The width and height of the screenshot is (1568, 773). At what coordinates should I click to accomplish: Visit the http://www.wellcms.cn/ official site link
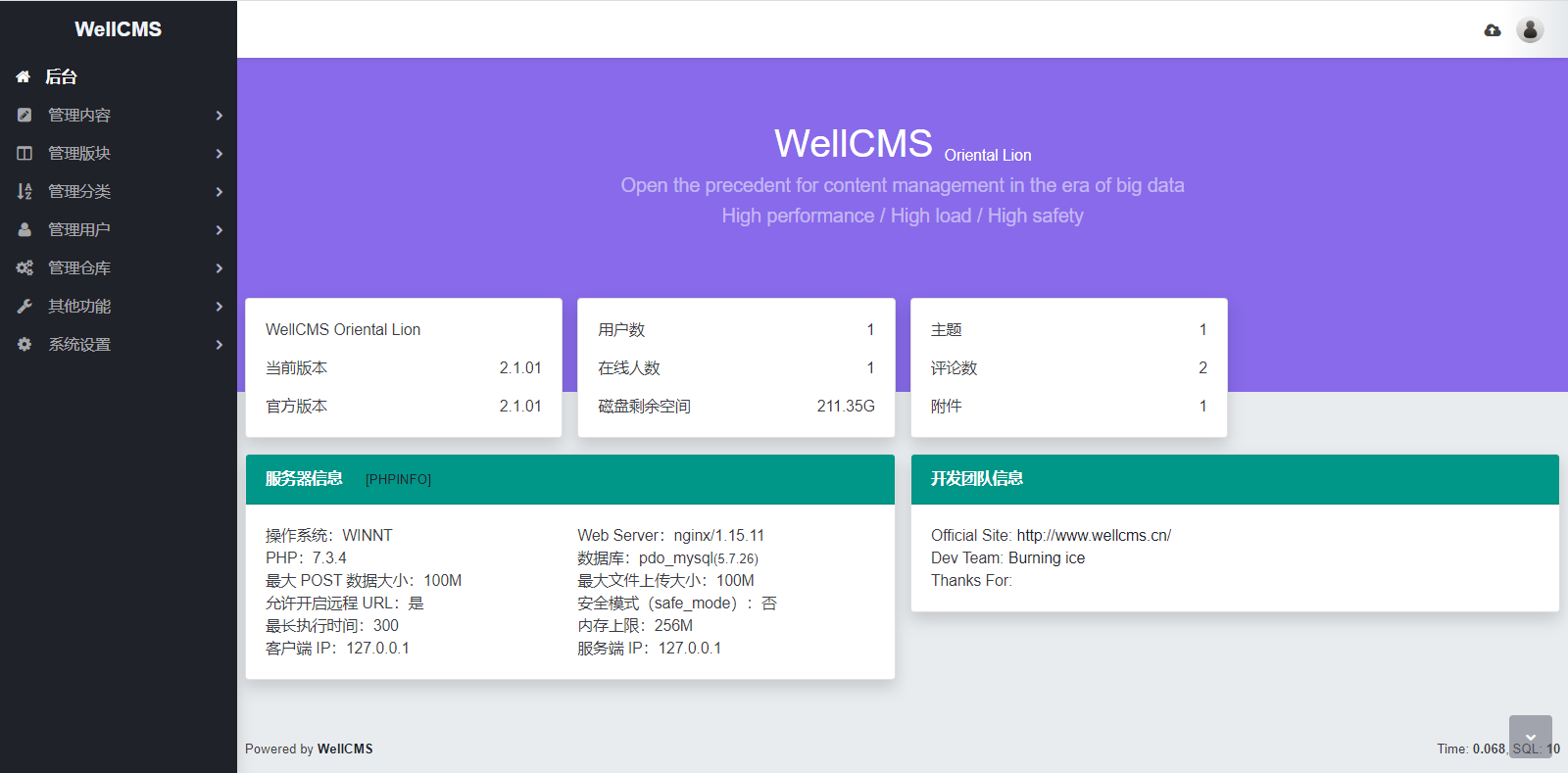click(x=1094, y=535)
